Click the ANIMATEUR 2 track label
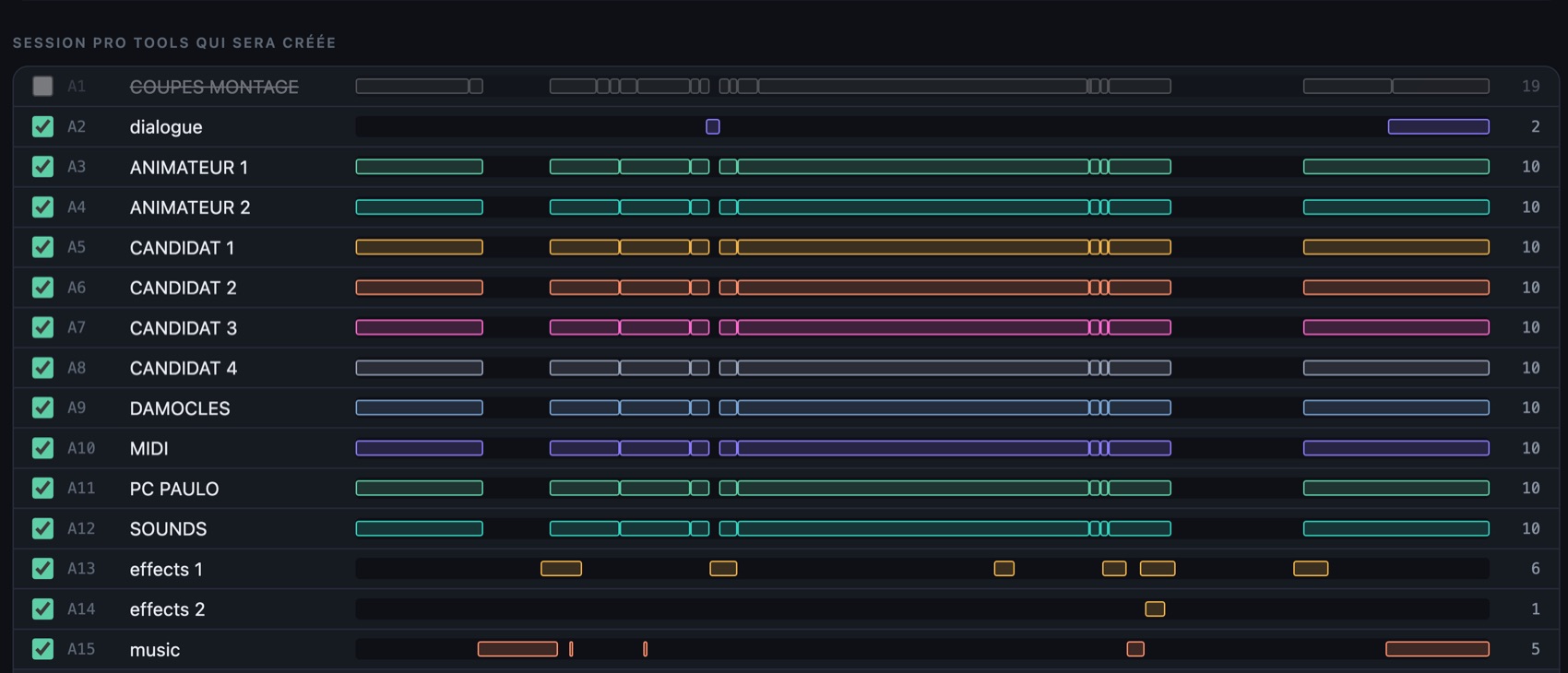Viewport: 1568px width, 673px height. tap(190, 207)
